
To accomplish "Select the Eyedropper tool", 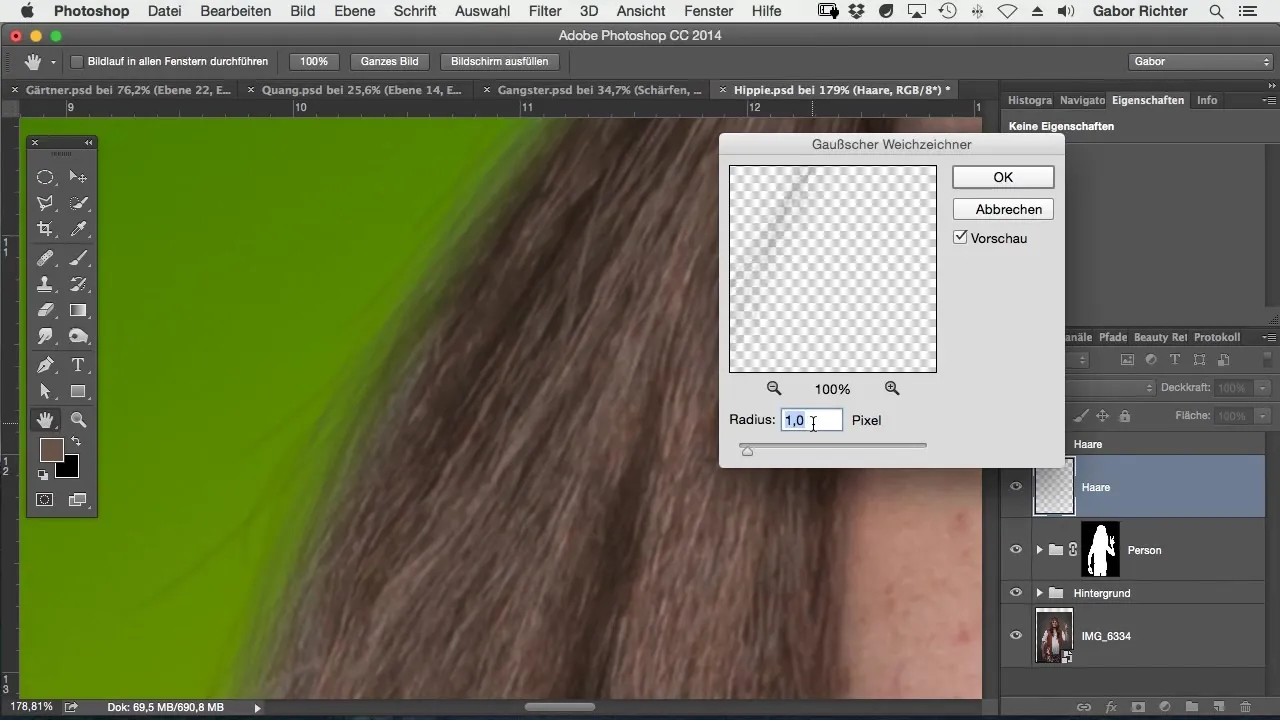I will [x=78, y=229].
